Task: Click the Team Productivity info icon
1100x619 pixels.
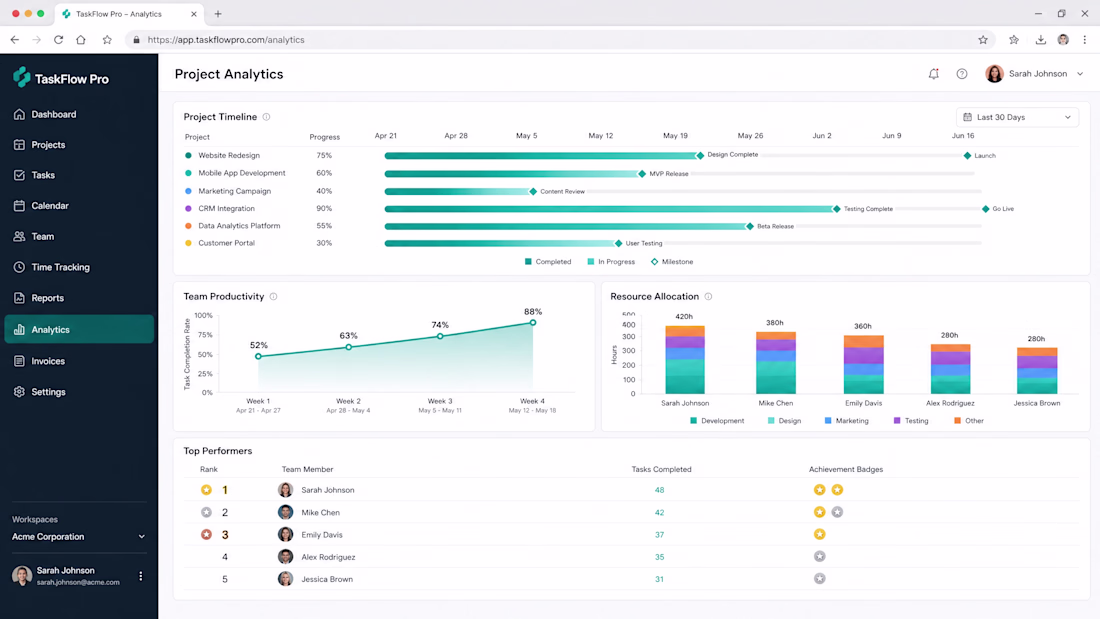Action: (x=274, y=297)
